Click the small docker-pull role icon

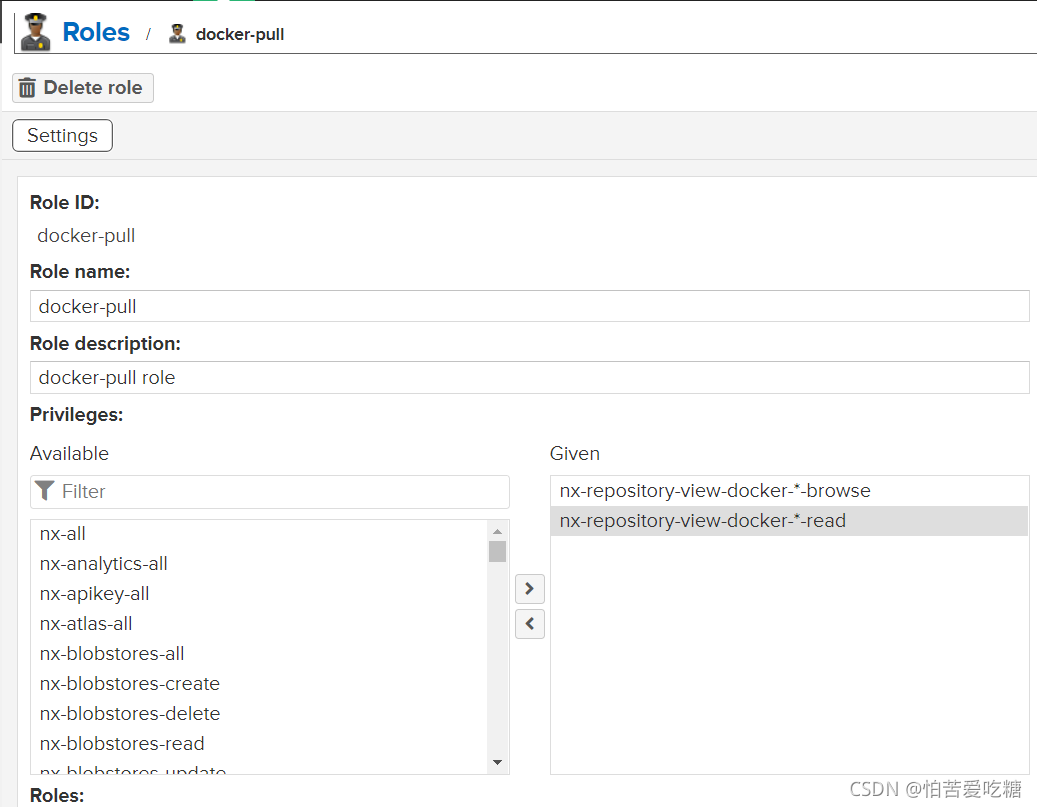tap(177, 34)
